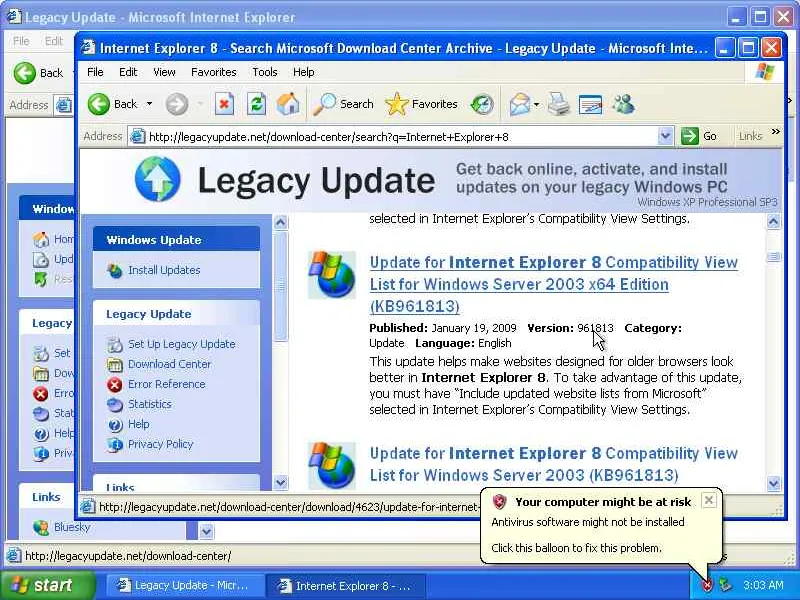Open Tools menu
The image size is (800, 600).
point(265,72)
